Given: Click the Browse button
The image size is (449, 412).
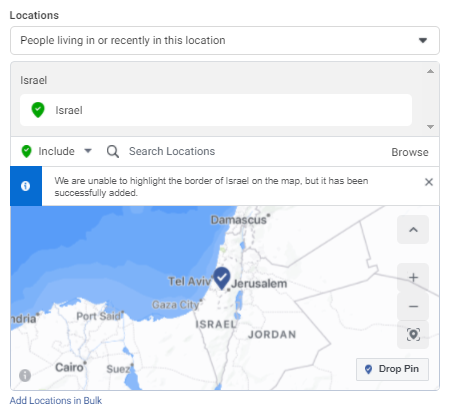Looking at the screenshot, I should [x=410, y=152].
